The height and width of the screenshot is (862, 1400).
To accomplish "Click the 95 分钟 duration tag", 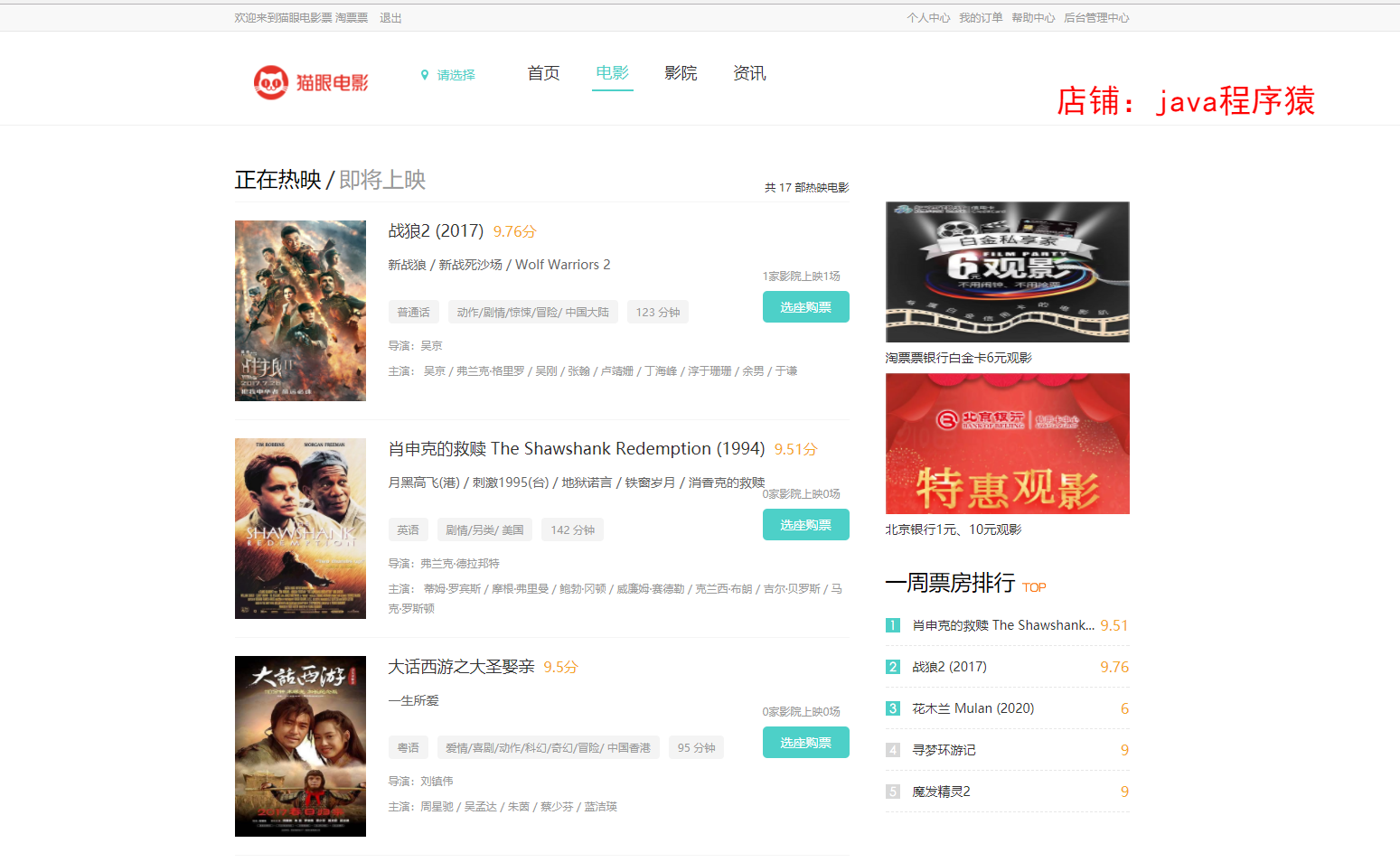I will pyautogui.click(x=696, y=747).
